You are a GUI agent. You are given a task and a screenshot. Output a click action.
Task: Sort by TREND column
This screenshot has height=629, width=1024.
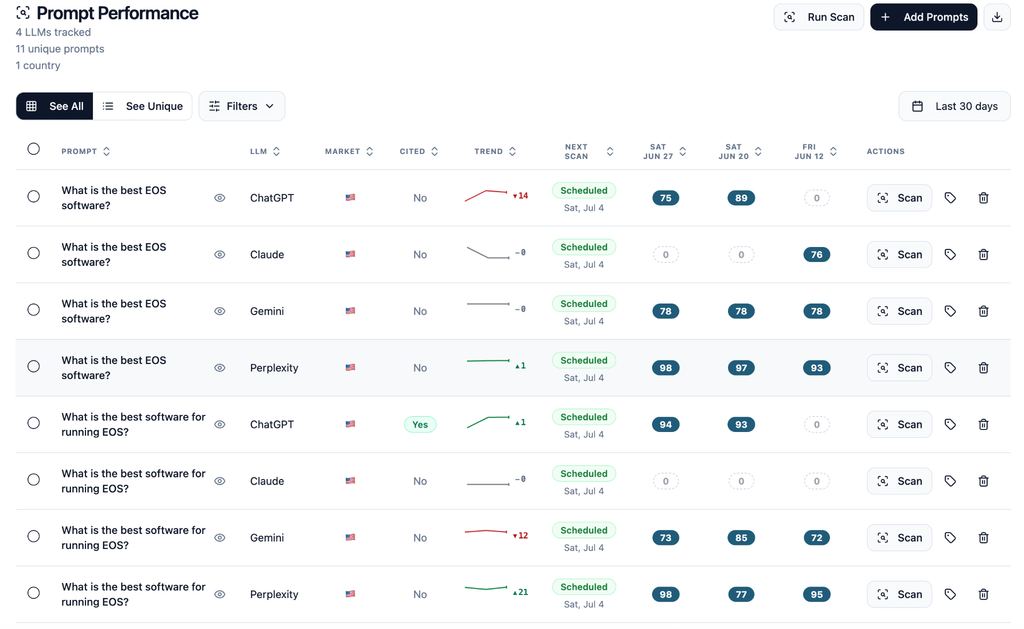tap(495, 152)
